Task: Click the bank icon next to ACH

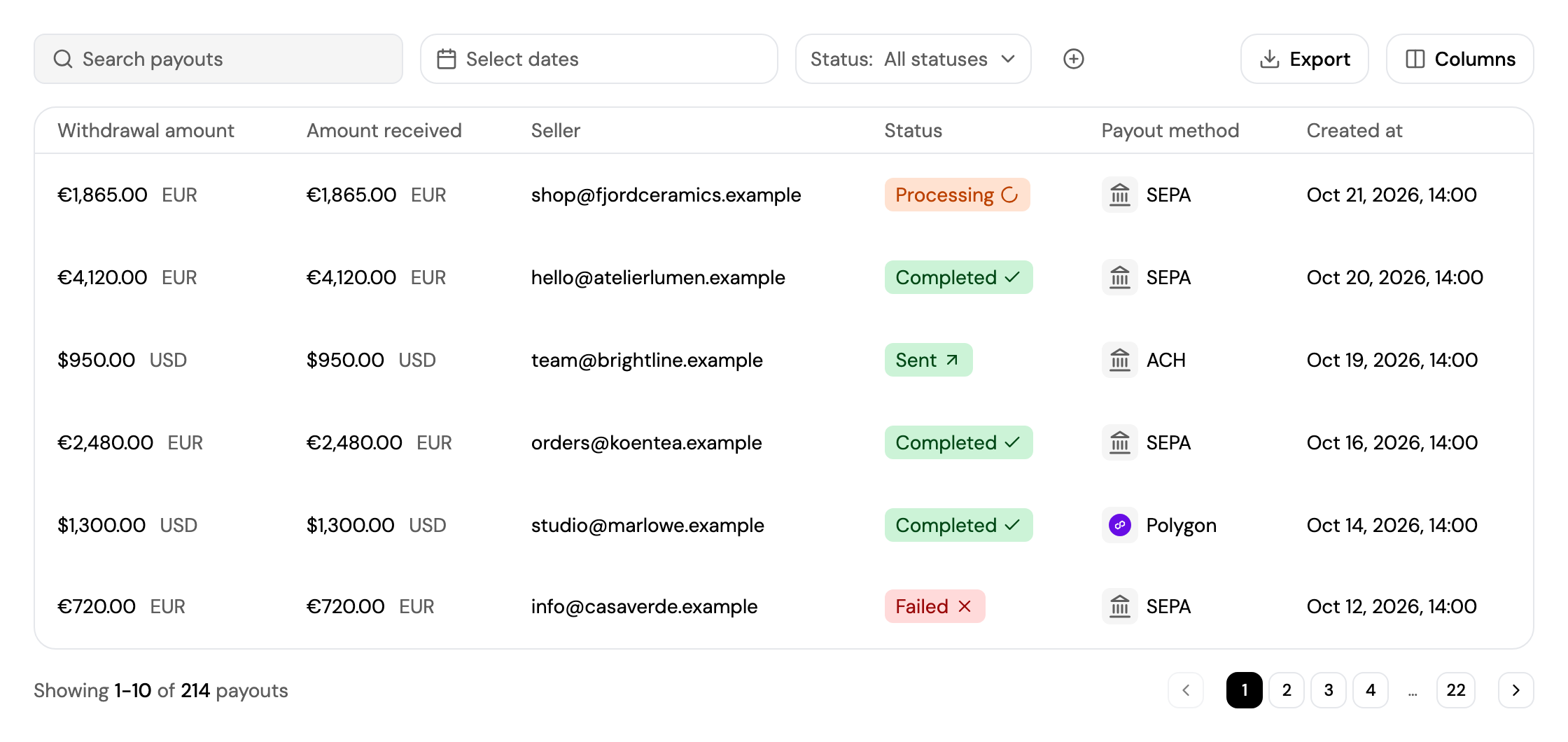Action: coord(1120,360)
